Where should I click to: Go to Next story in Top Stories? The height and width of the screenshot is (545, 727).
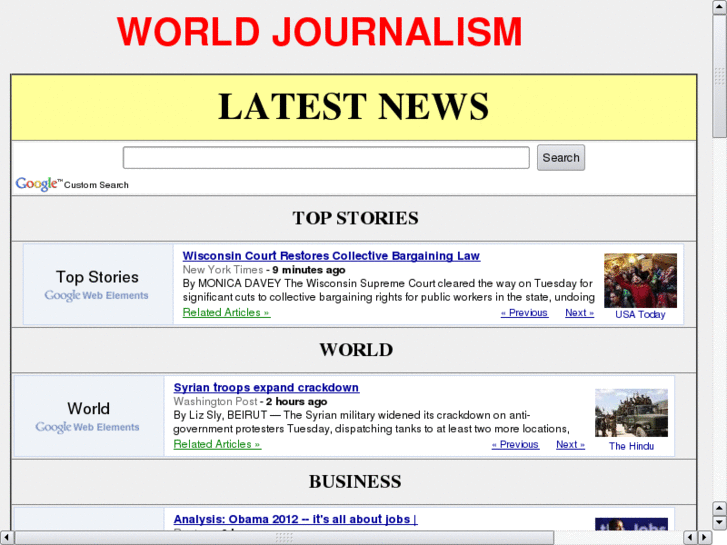(579, 313)
